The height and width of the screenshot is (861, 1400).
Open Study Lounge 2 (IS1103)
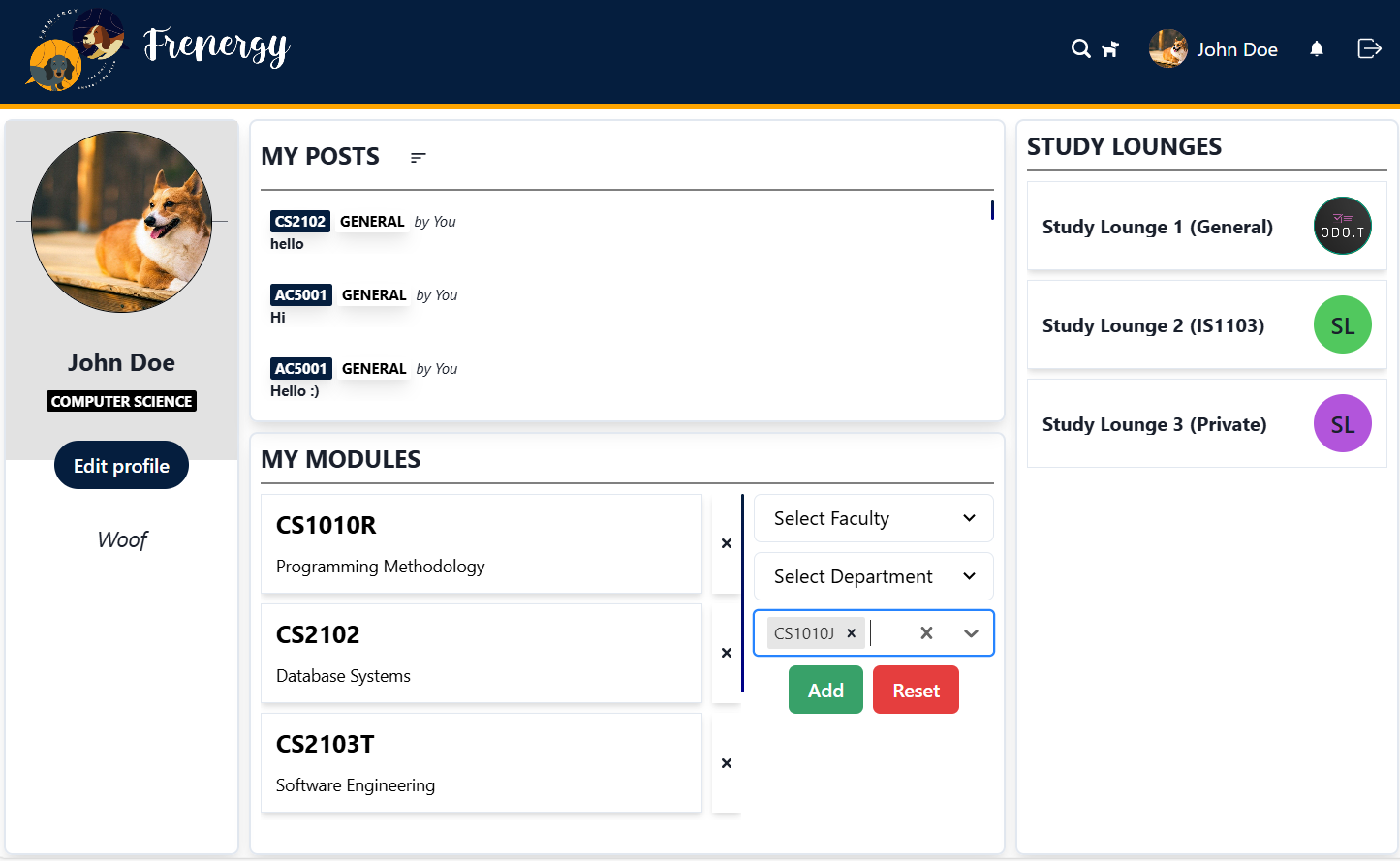pyautogui.click(x=1207, y=324)
